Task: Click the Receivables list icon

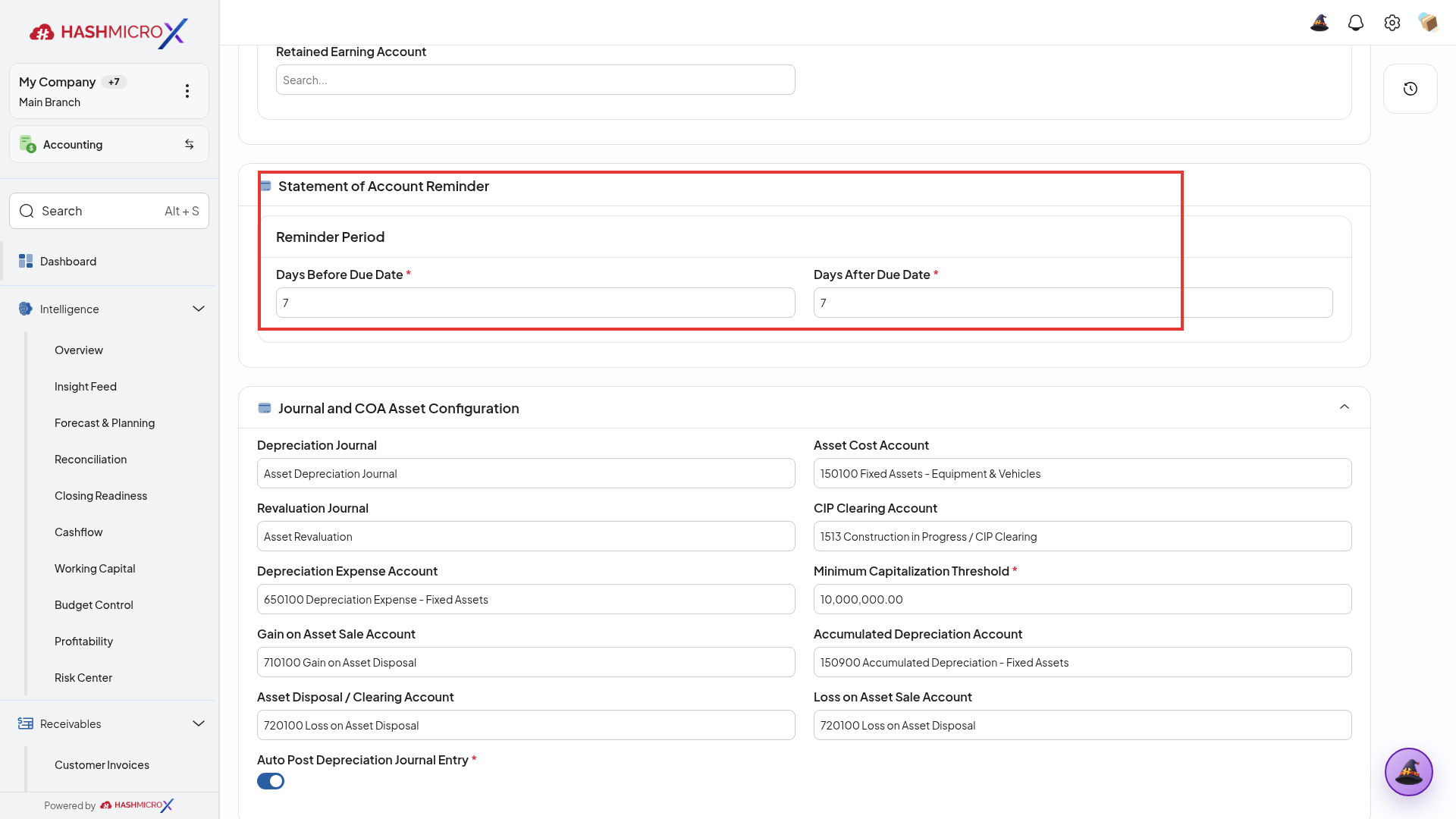Action: pyautogui.click(x=26, y=723)
